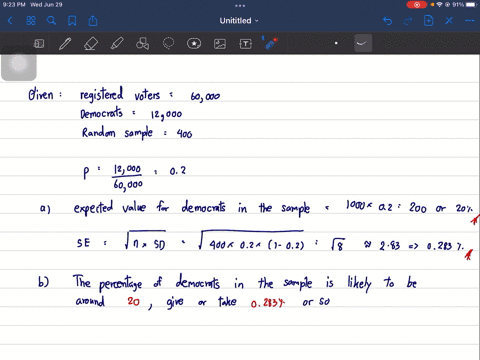Choose the trailing stroke laser style
480x360 pixels.
point(363,43)
